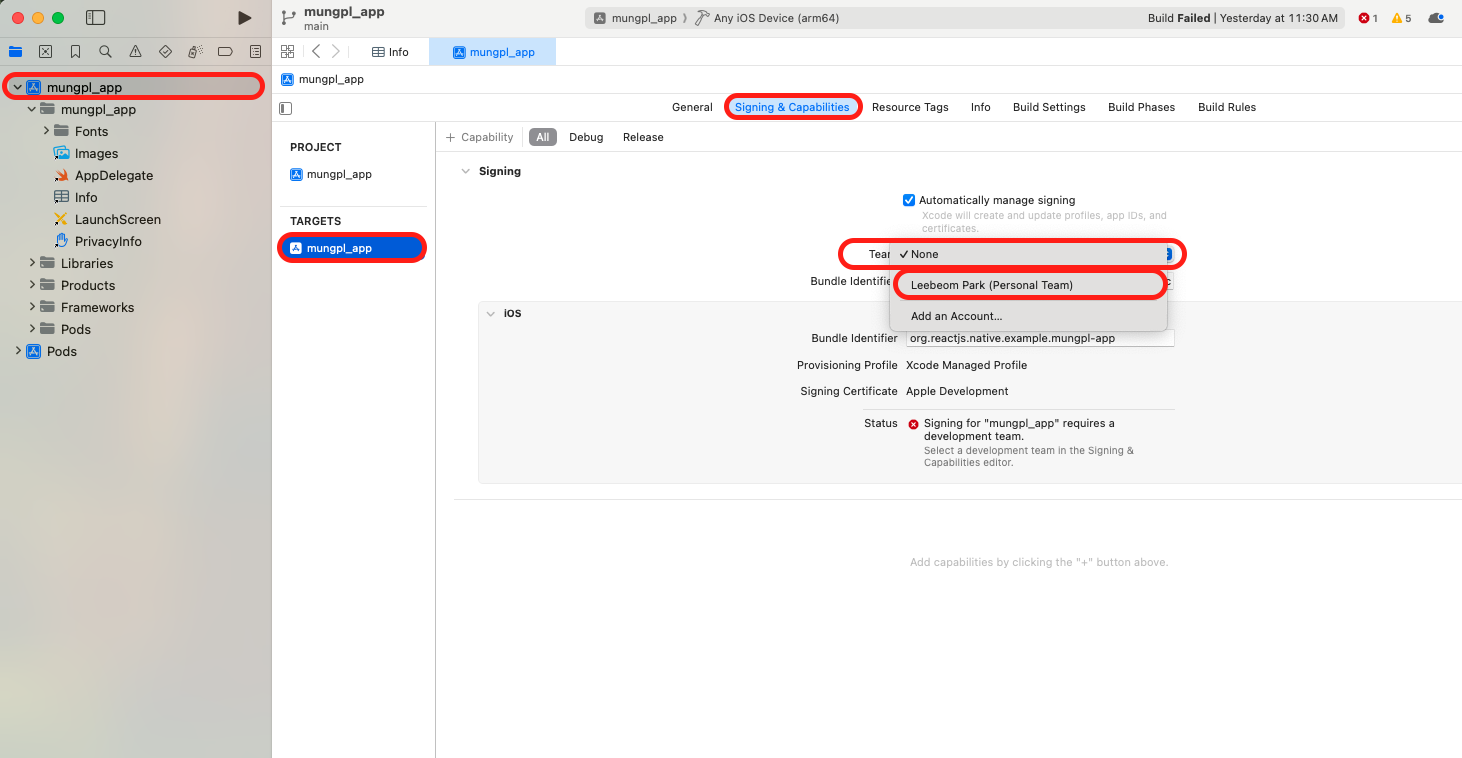Switch to the Resource Tags tab
The image size is (1462, 758).
[910, 107]
